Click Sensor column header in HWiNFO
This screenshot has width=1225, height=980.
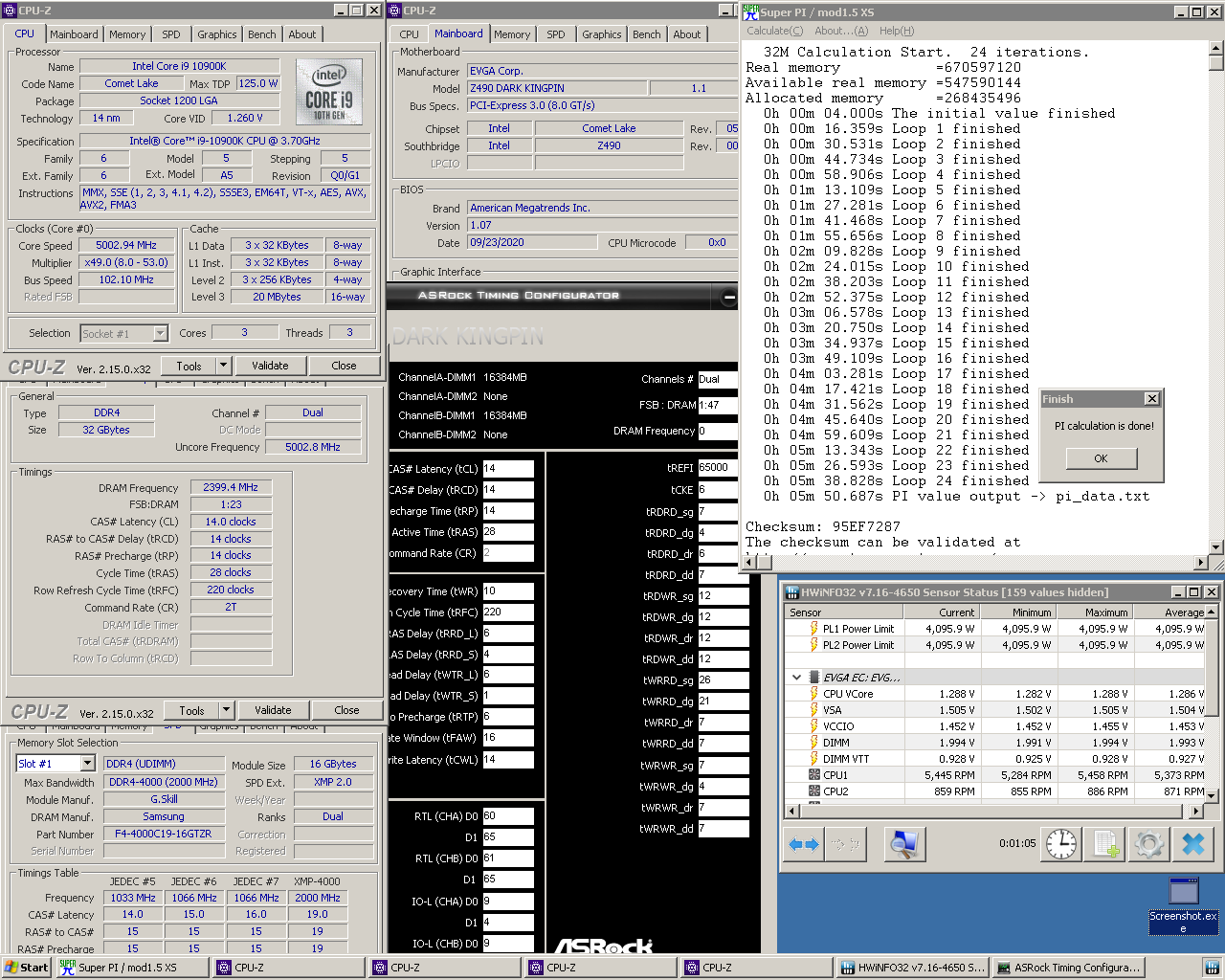844,612
